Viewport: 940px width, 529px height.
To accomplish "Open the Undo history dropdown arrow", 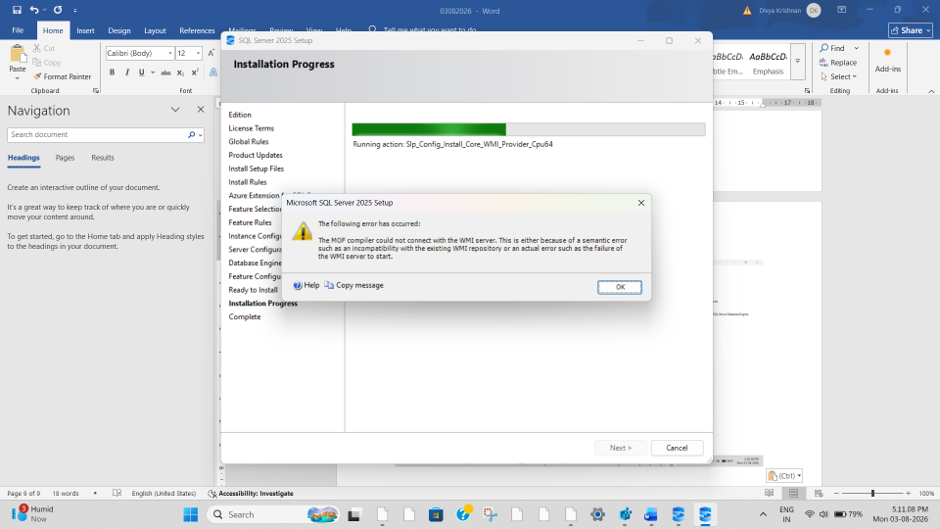I will click(x=44, y=10).
